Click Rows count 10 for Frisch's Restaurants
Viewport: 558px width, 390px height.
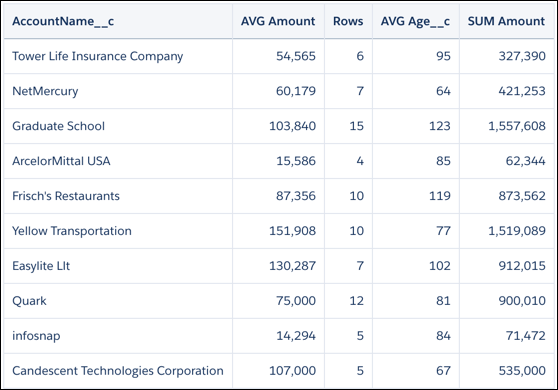(x=357, y=196)
